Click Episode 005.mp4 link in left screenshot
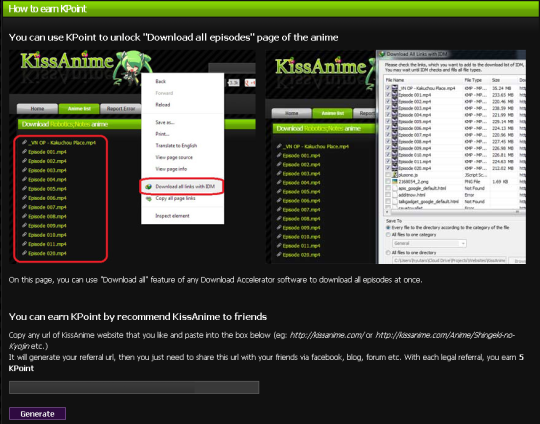This screenshot has width=540, height=424. tap(47, 189)
